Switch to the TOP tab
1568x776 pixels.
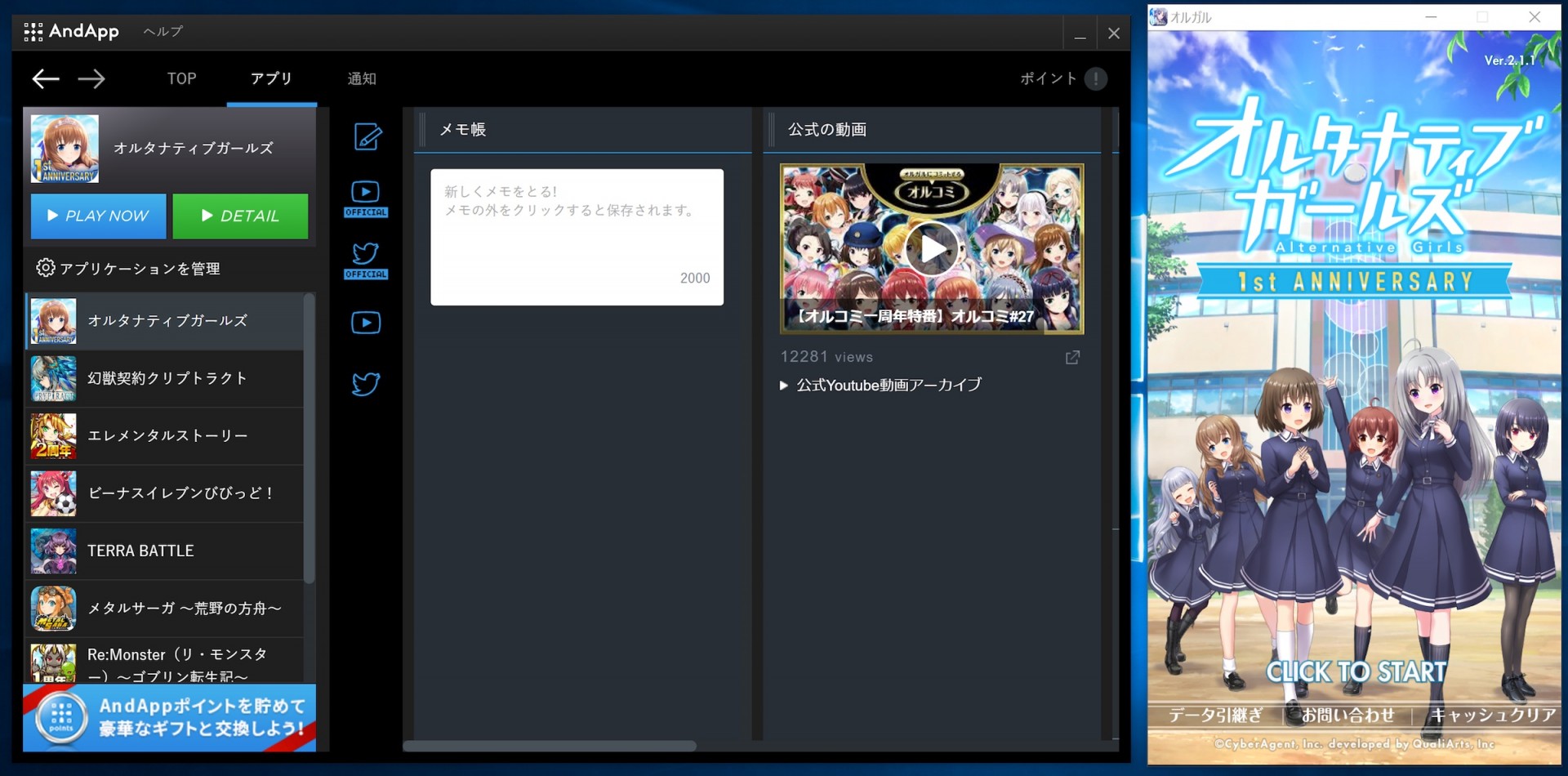pyautogui.click(x=181, y=78)
